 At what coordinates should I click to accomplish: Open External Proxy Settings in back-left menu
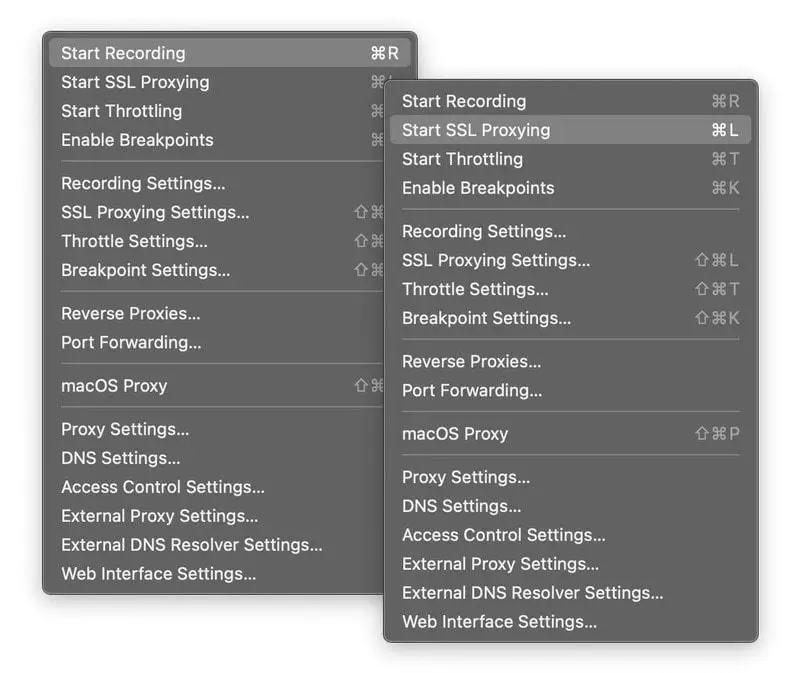click(159, 516)
